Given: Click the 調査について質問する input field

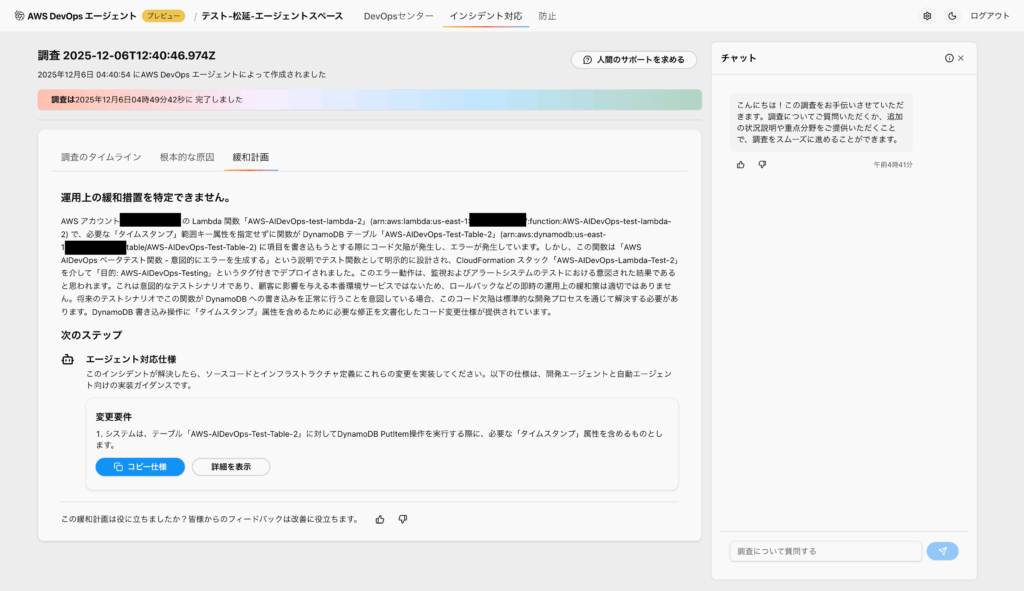Looking at the screenshot, I should point(825,551).
